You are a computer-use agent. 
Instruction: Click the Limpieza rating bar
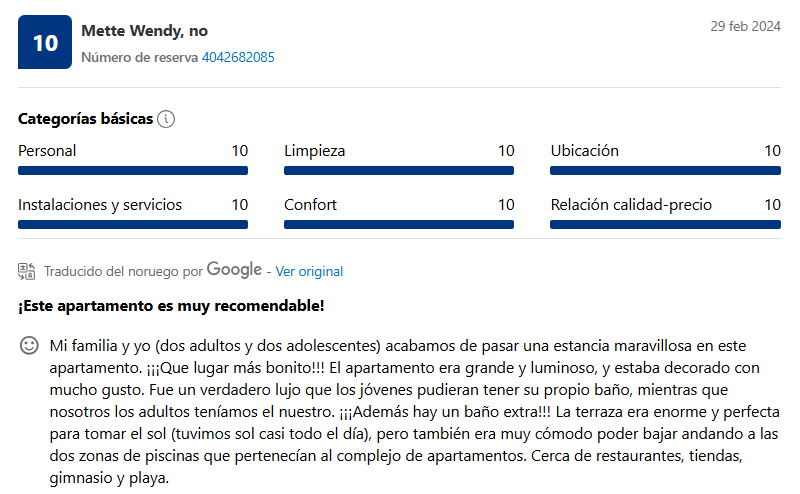399,171
